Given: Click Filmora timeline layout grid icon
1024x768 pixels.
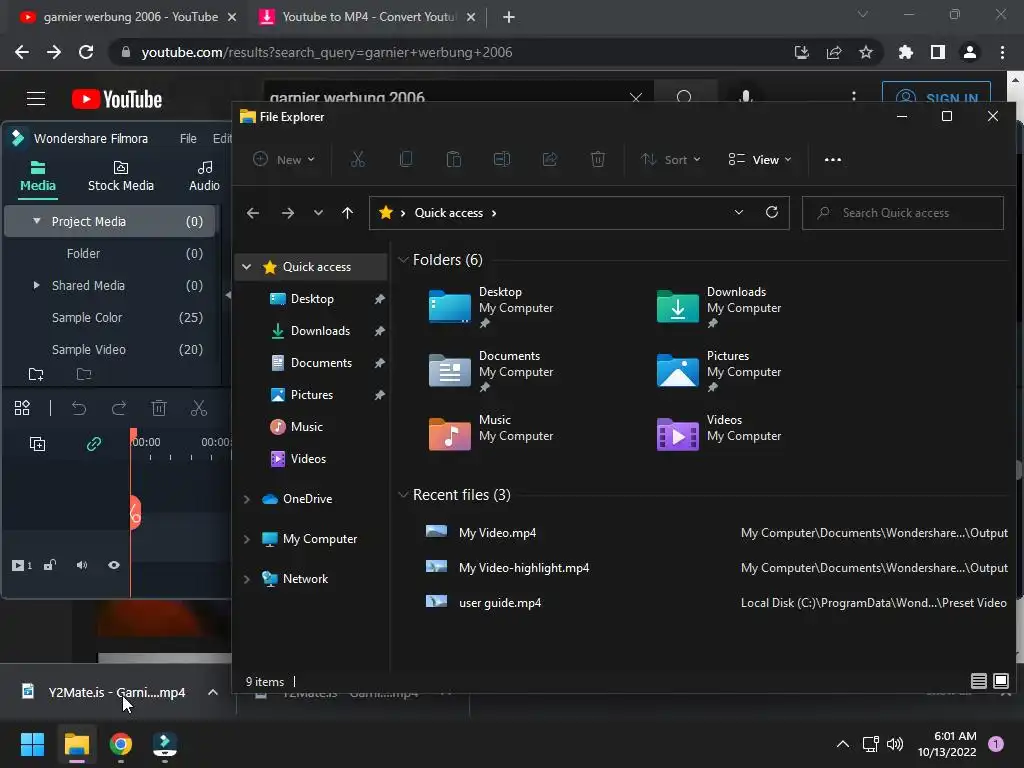Looking at the screenshot, I should coord(22,408).
